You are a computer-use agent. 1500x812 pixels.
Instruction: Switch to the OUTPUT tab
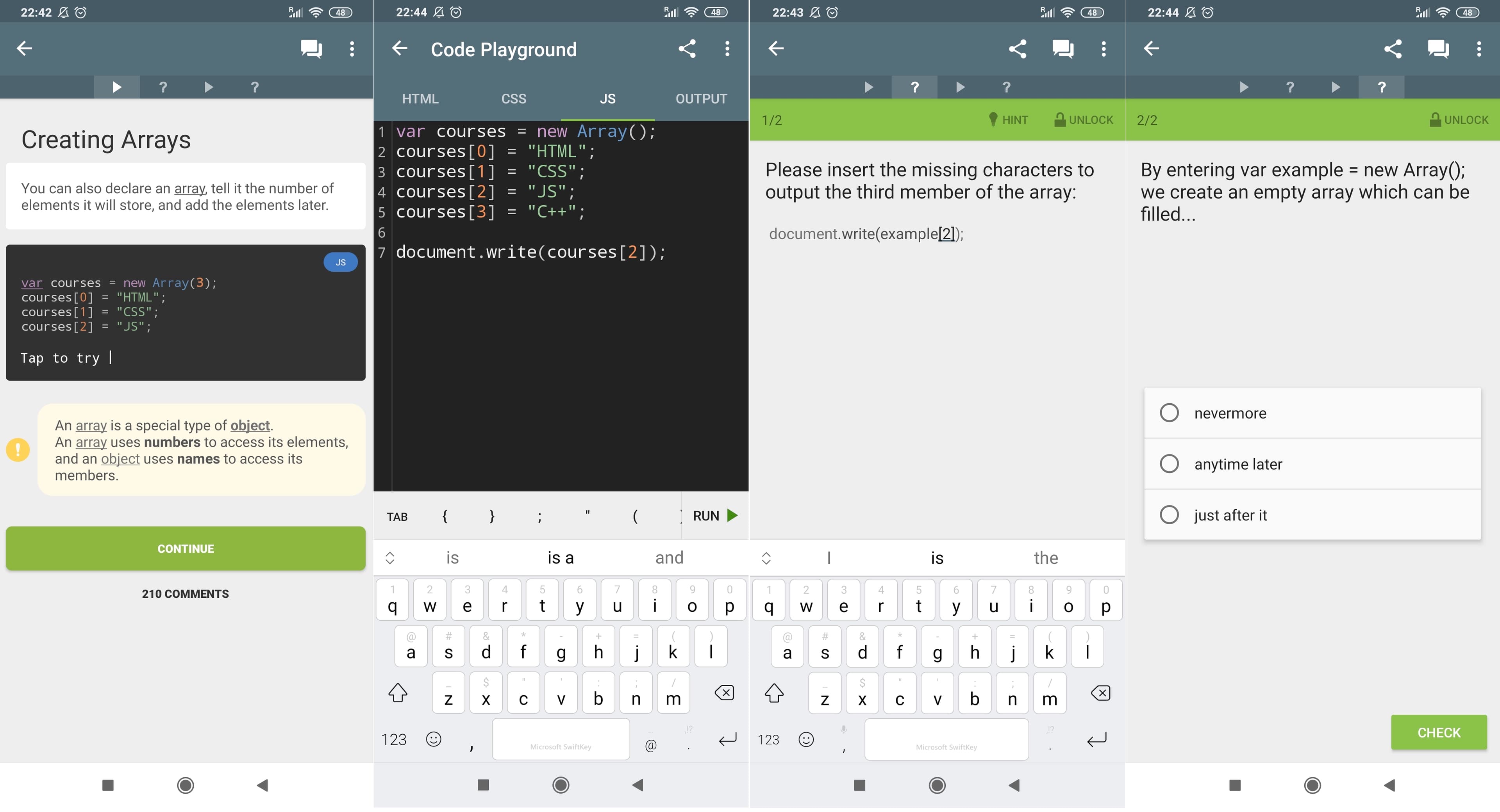click(701, 99)
